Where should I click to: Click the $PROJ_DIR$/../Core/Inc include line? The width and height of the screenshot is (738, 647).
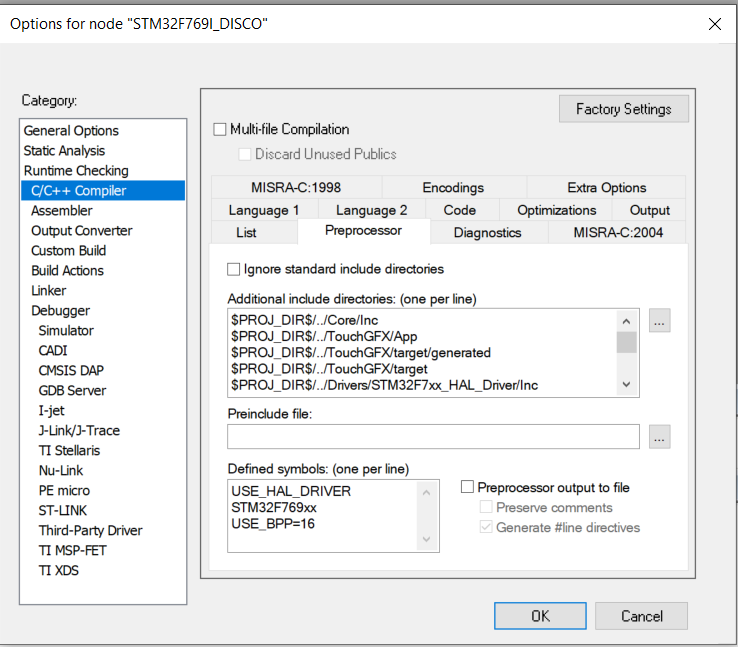coord(305,320)
